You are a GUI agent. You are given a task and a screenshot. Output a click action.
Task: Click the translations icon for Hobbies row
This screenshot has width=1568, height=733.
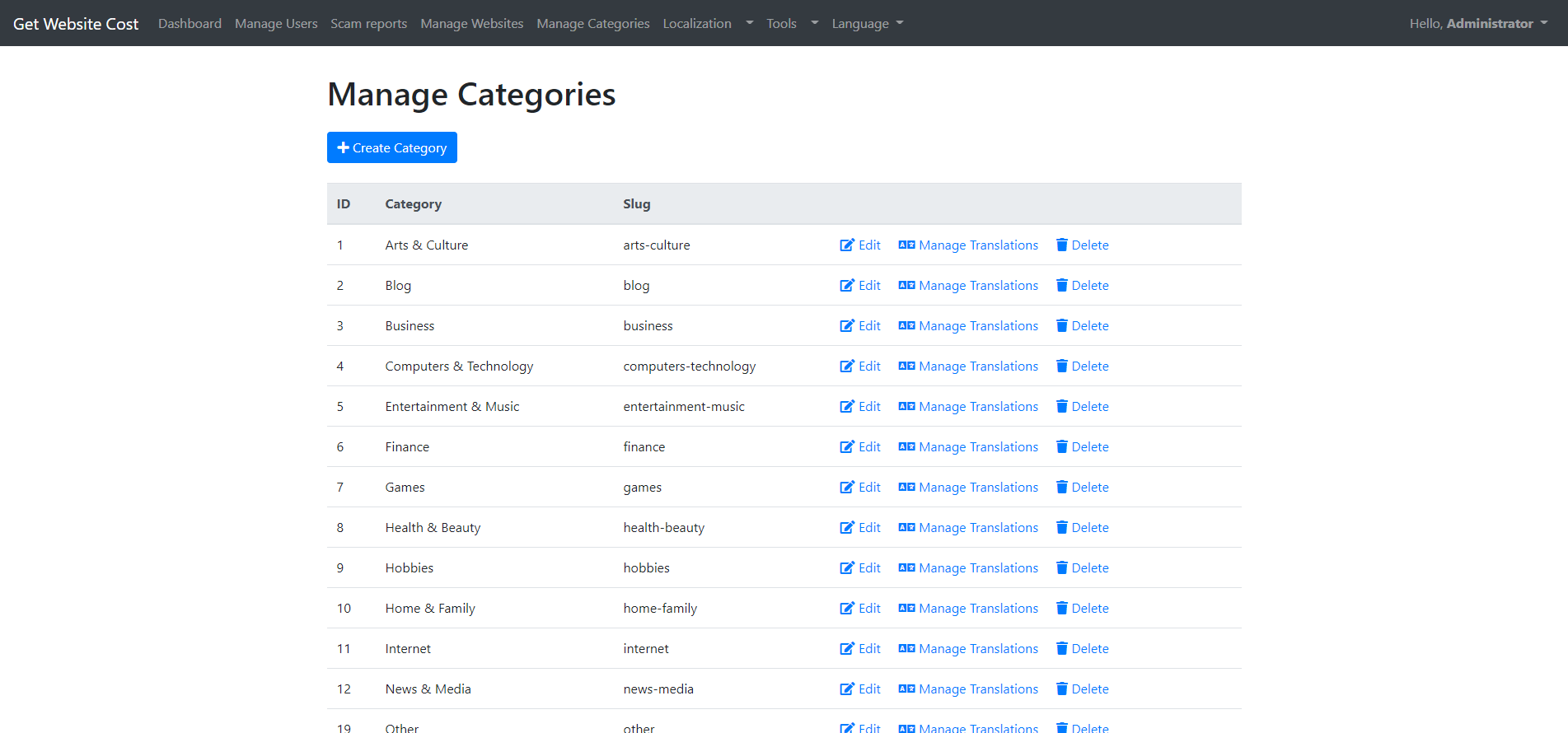906,567
